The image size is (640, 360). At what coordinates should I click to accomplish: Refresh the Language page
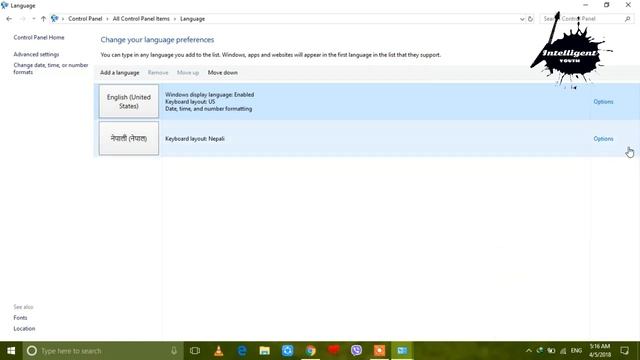click(530, 19)
